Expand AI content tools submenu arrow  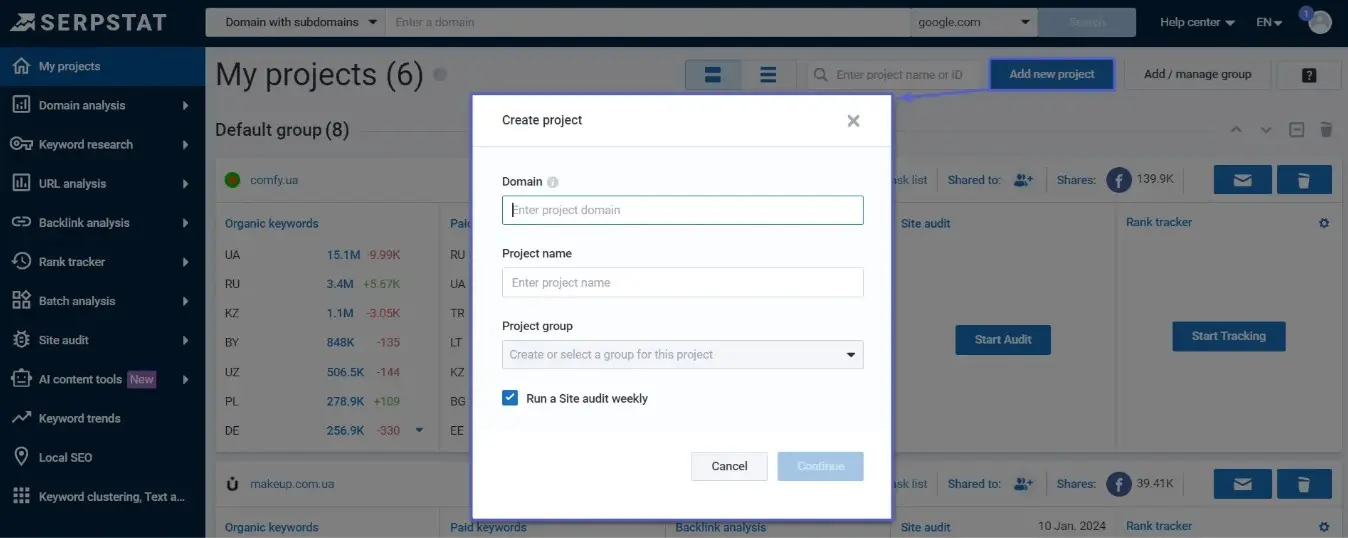186,379
